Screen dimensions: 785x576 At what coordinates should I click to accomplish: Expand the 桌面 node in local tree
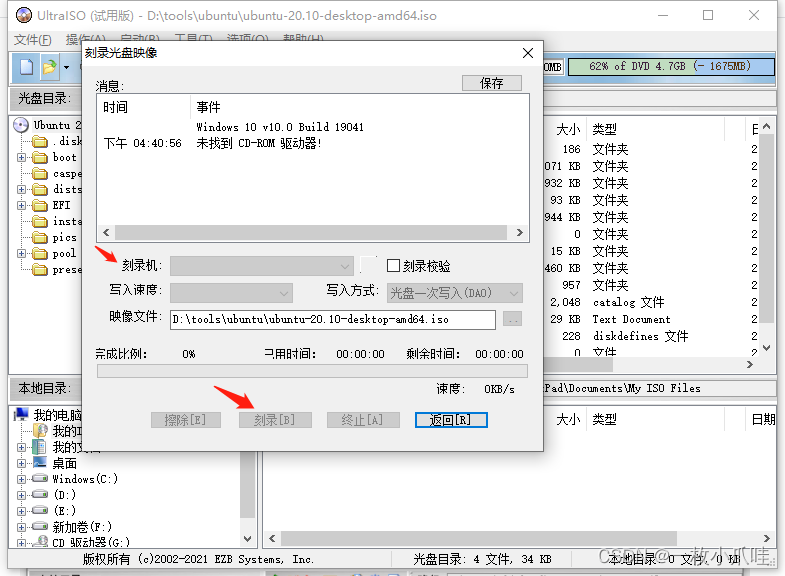[21, 463]
